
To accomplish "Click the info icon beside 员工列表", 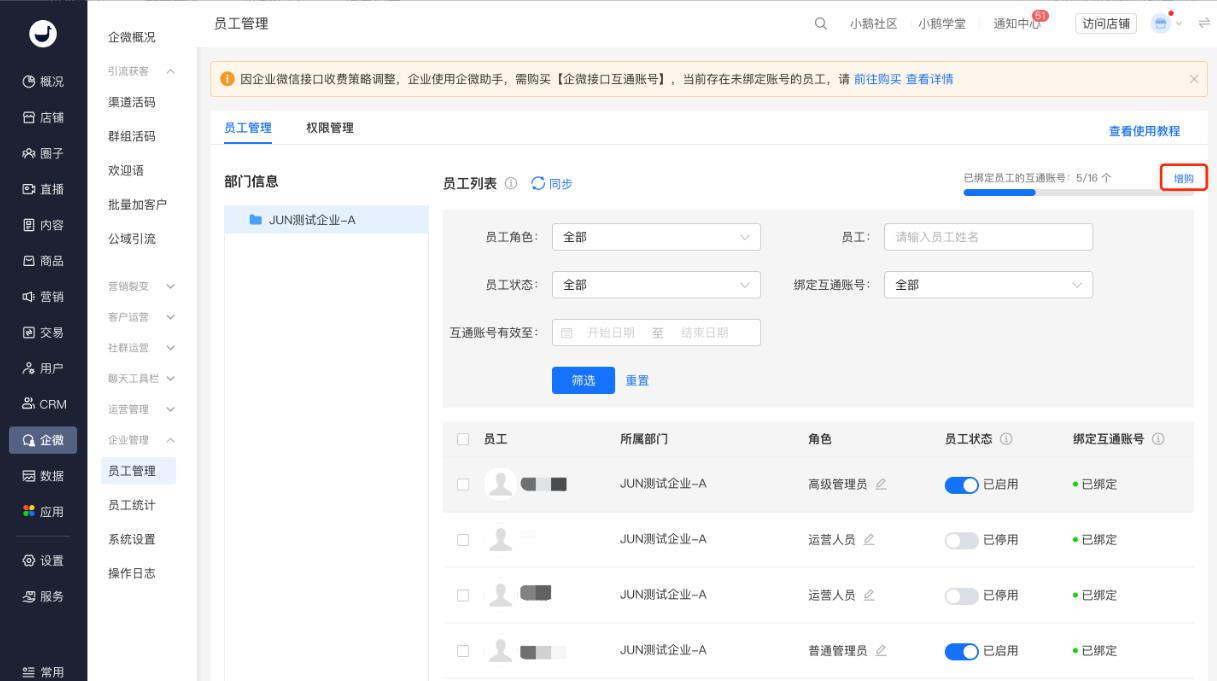I will tap(511, 184).
